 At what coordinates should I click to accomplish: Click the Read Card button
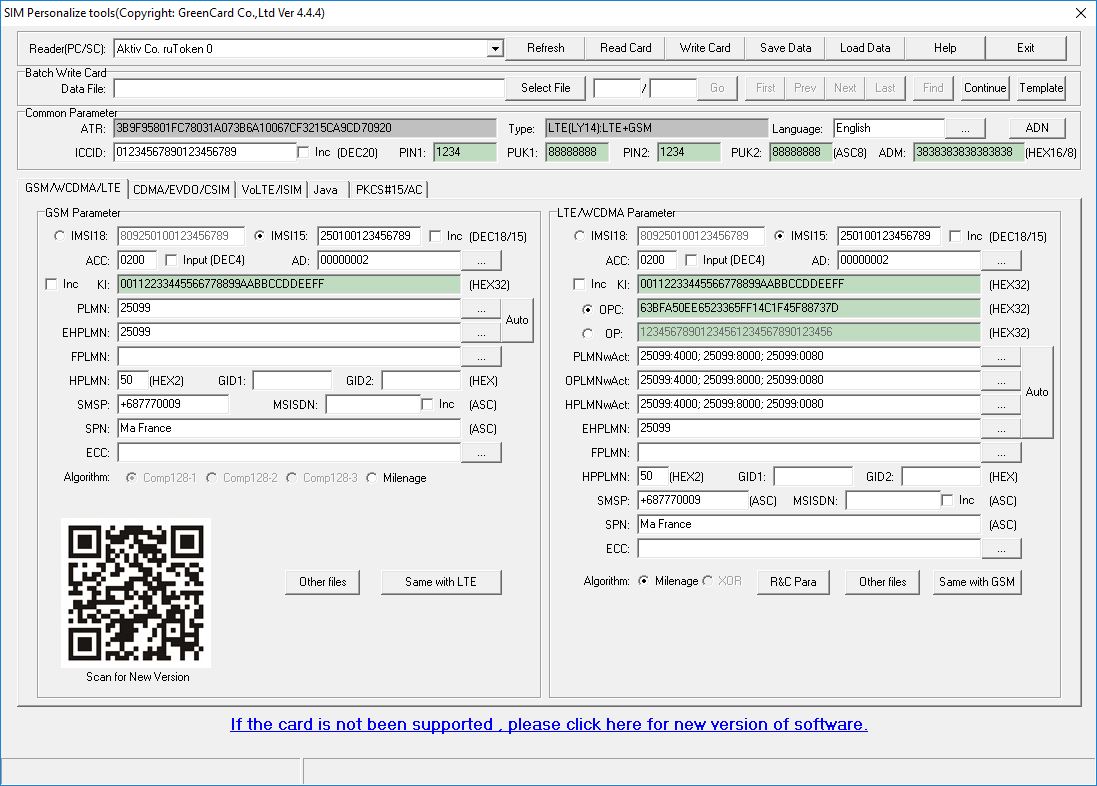tap(625, 48)
